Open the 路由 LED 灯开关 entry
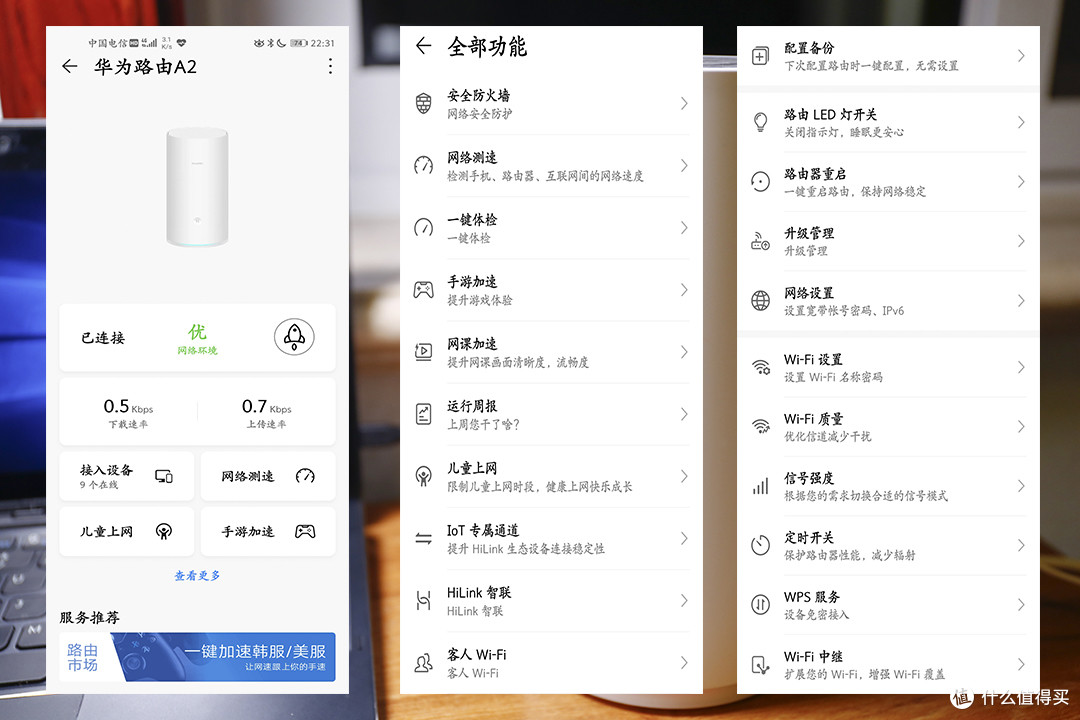1080x720 pixels. (x=889, y=122)
